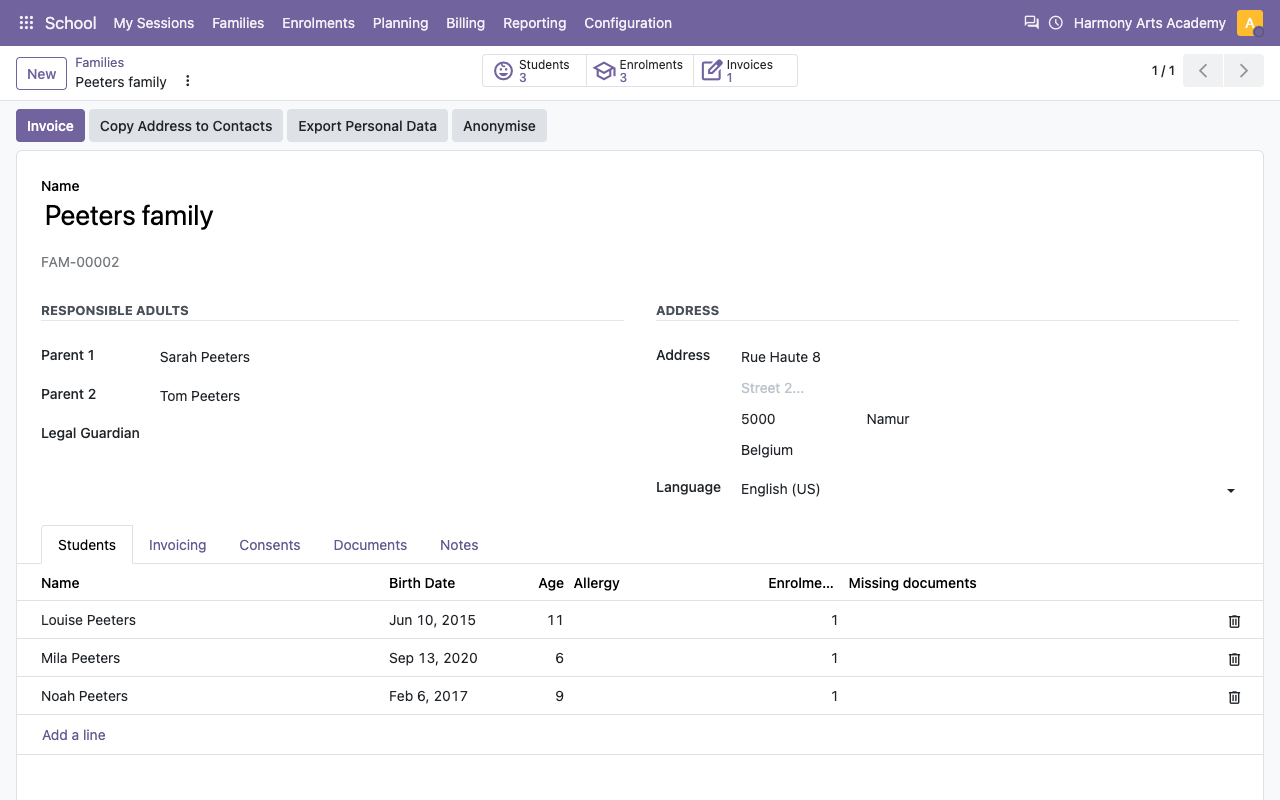Screen dimensions: 1280x800
Task: Open the apps grid menu icon
Action: [x=26, y=22]
